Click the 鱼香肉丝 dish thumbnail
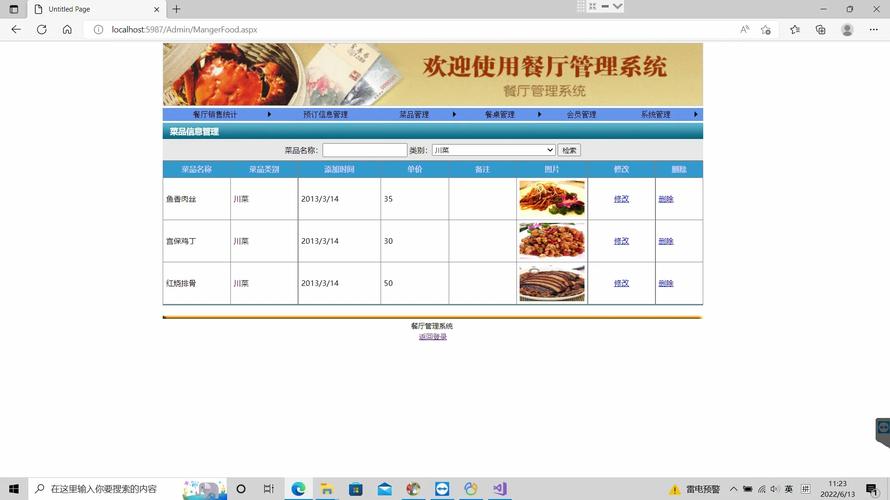This screenshot has width=890, height=500. [x=552, y=199]
